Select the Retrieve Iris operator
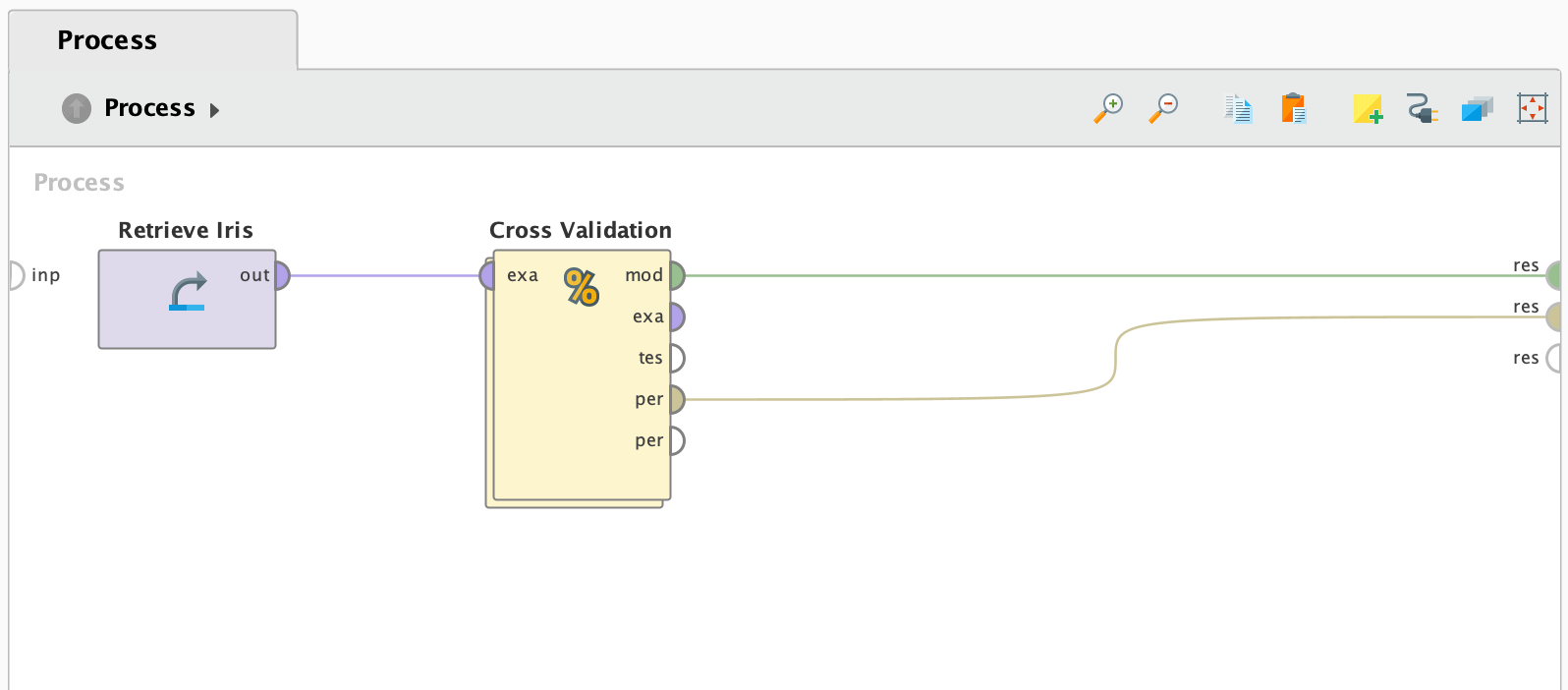Image resolution: width=1568 pixels, height=690 pixels. pos(187,310)
